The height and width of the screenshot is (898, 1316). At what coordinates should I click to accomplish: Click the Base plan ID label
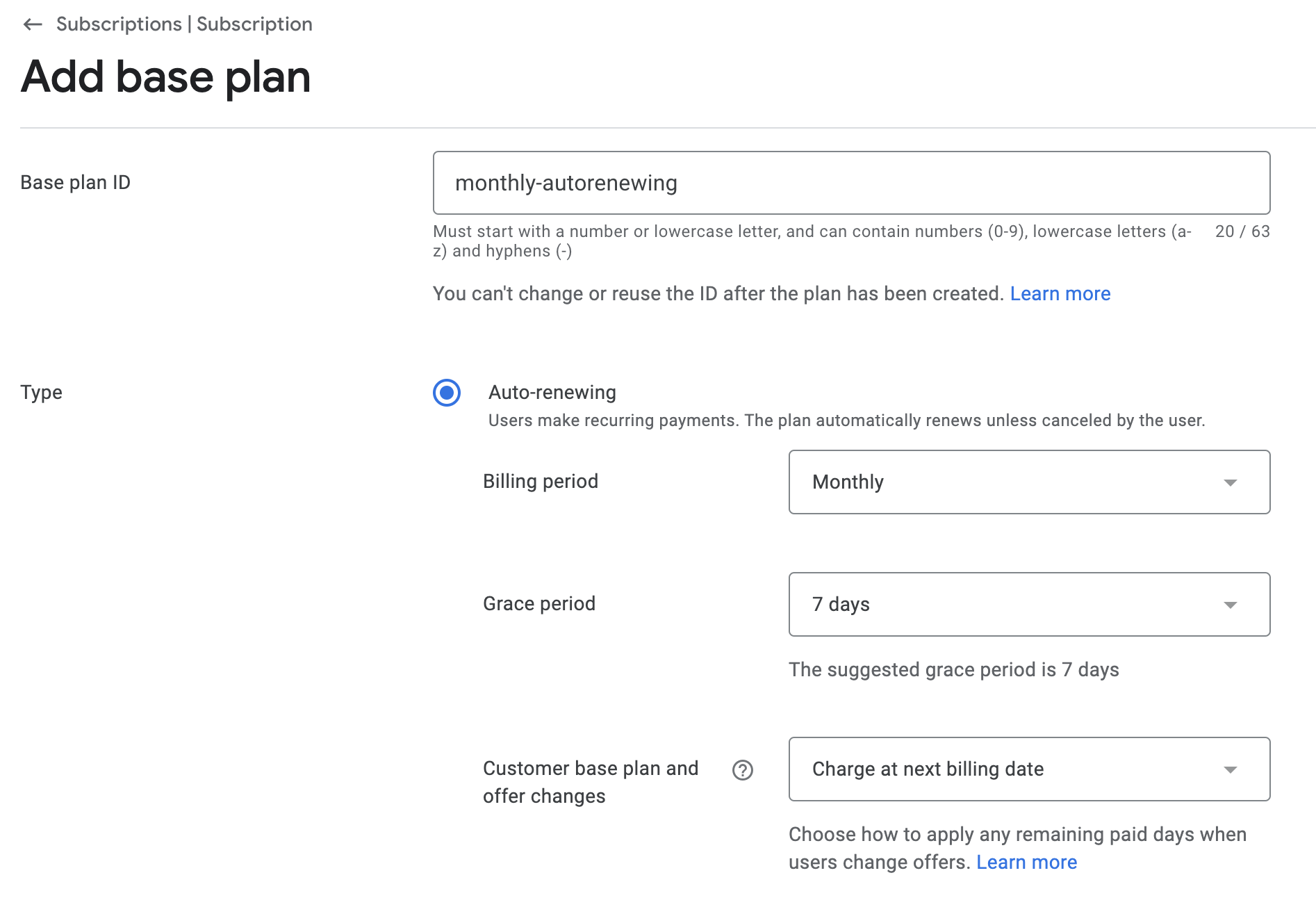point(75,183)
